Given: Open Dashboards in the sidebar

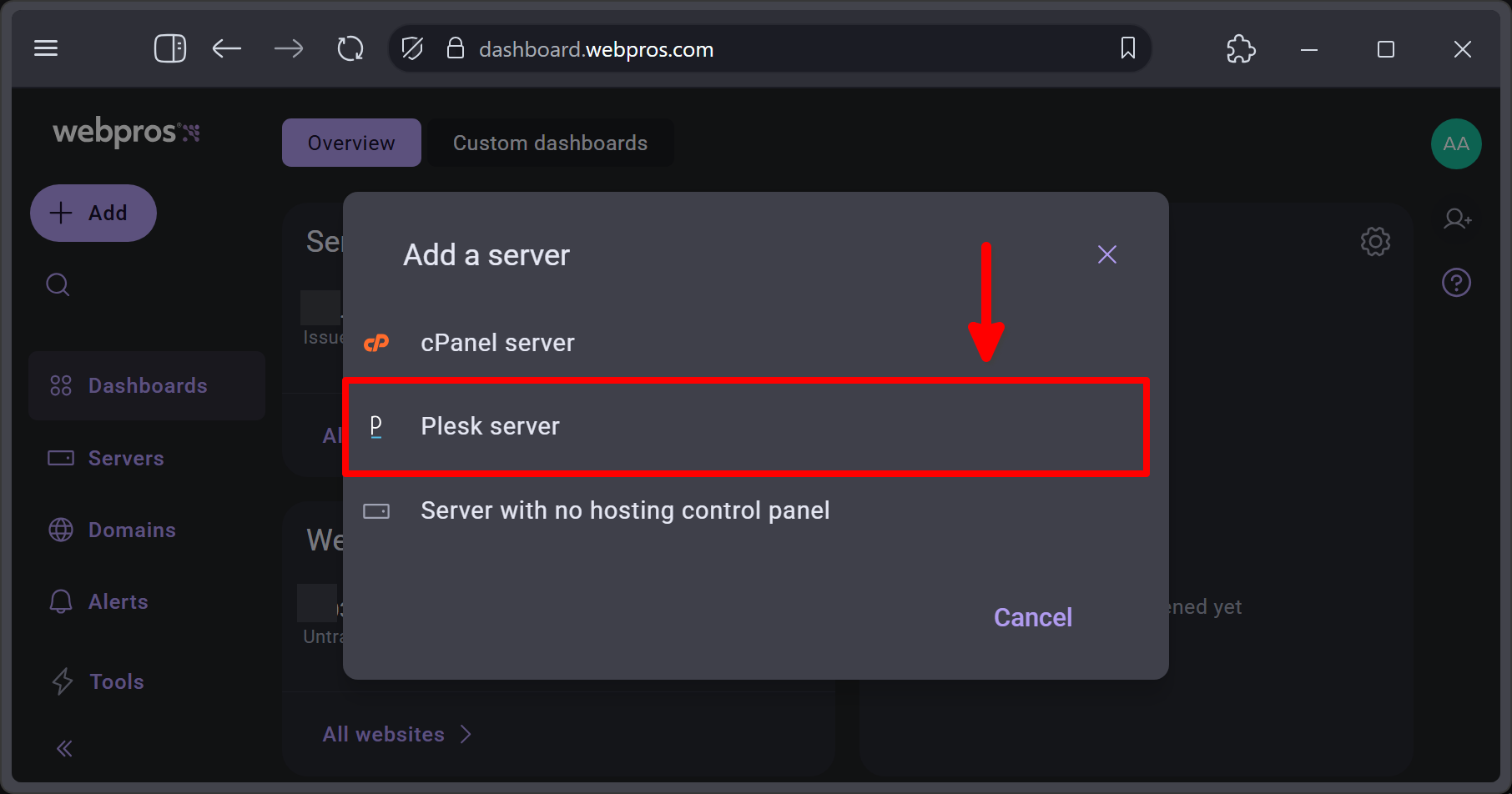Looking at the screenshot, I should (147, 385).
